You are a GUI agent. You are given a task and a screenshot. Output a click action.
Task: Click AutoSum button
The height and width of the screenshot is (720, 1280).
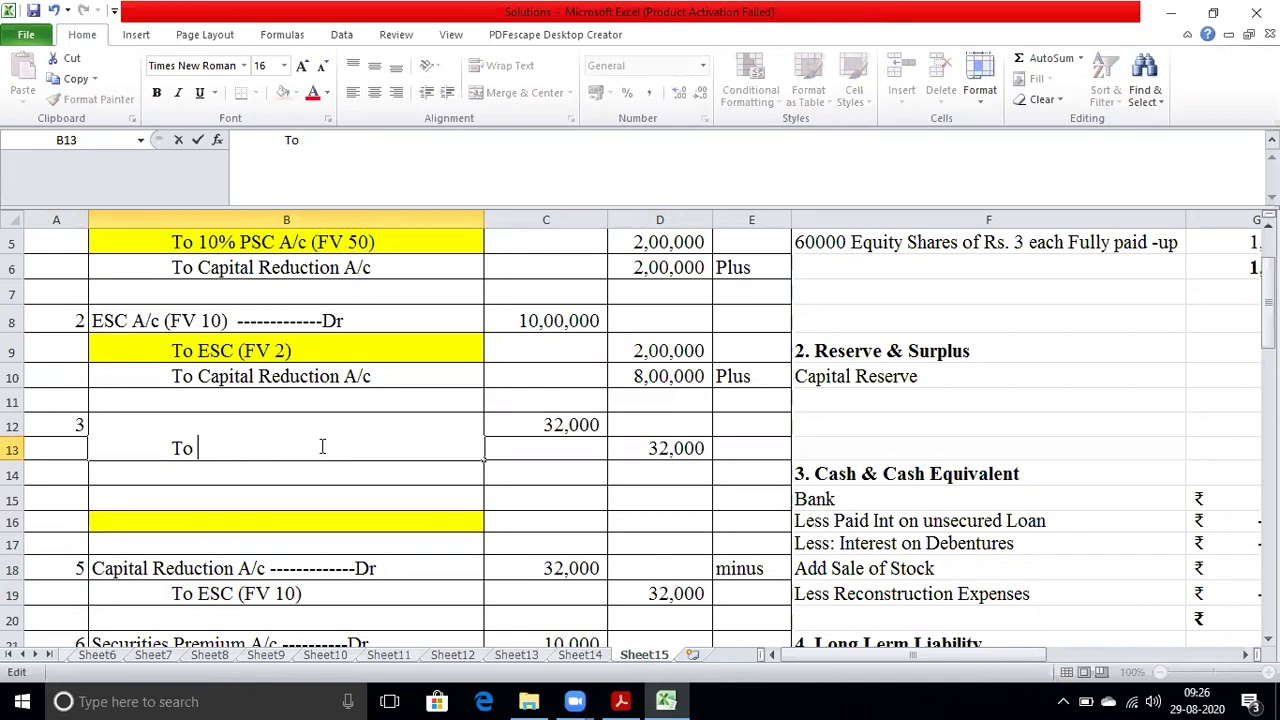click(x=1043, y=58)
